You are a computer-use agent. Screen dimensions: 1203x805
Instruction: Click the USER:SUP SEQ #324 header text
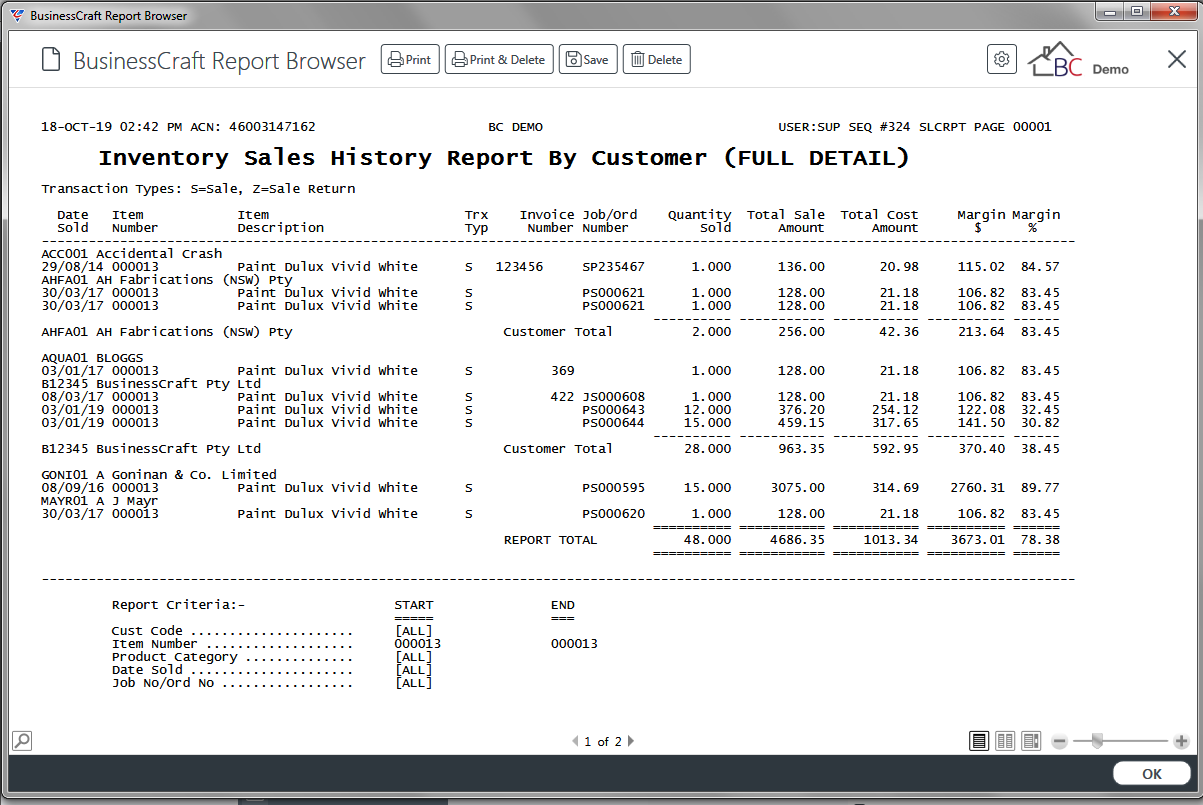tap(843, 127)
